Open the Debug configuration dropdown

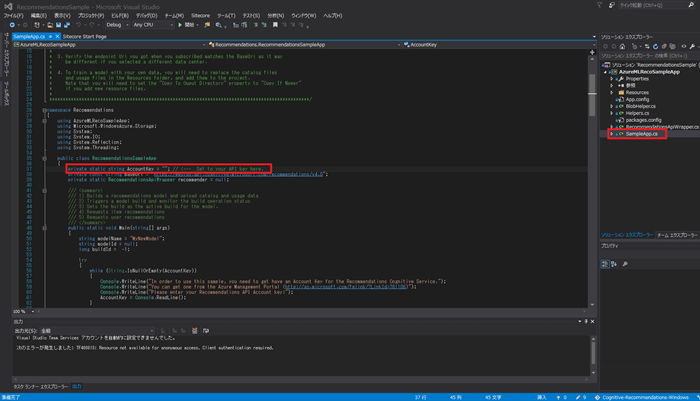[117, 25]
